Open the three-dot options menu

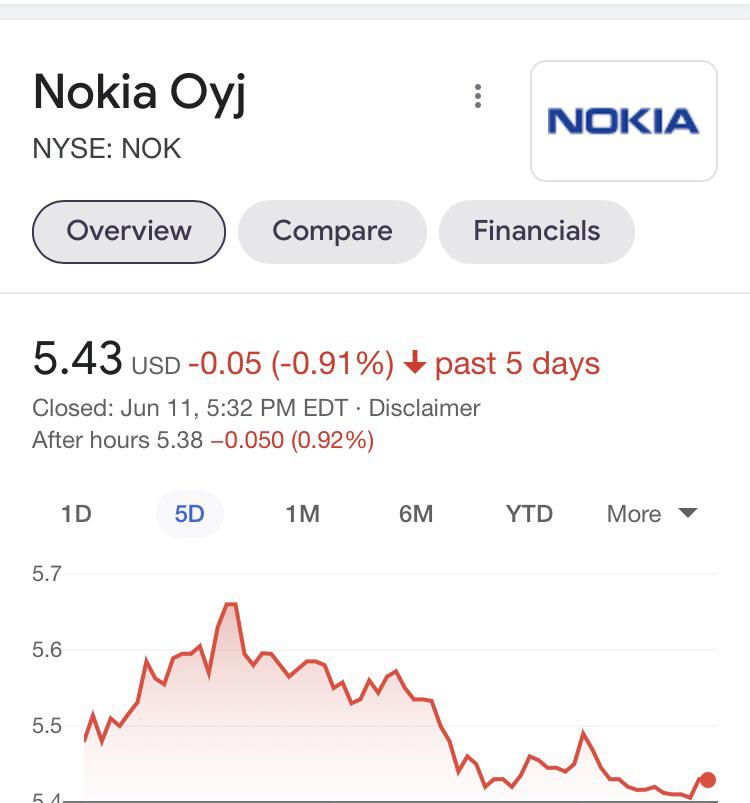pos(479,97)
